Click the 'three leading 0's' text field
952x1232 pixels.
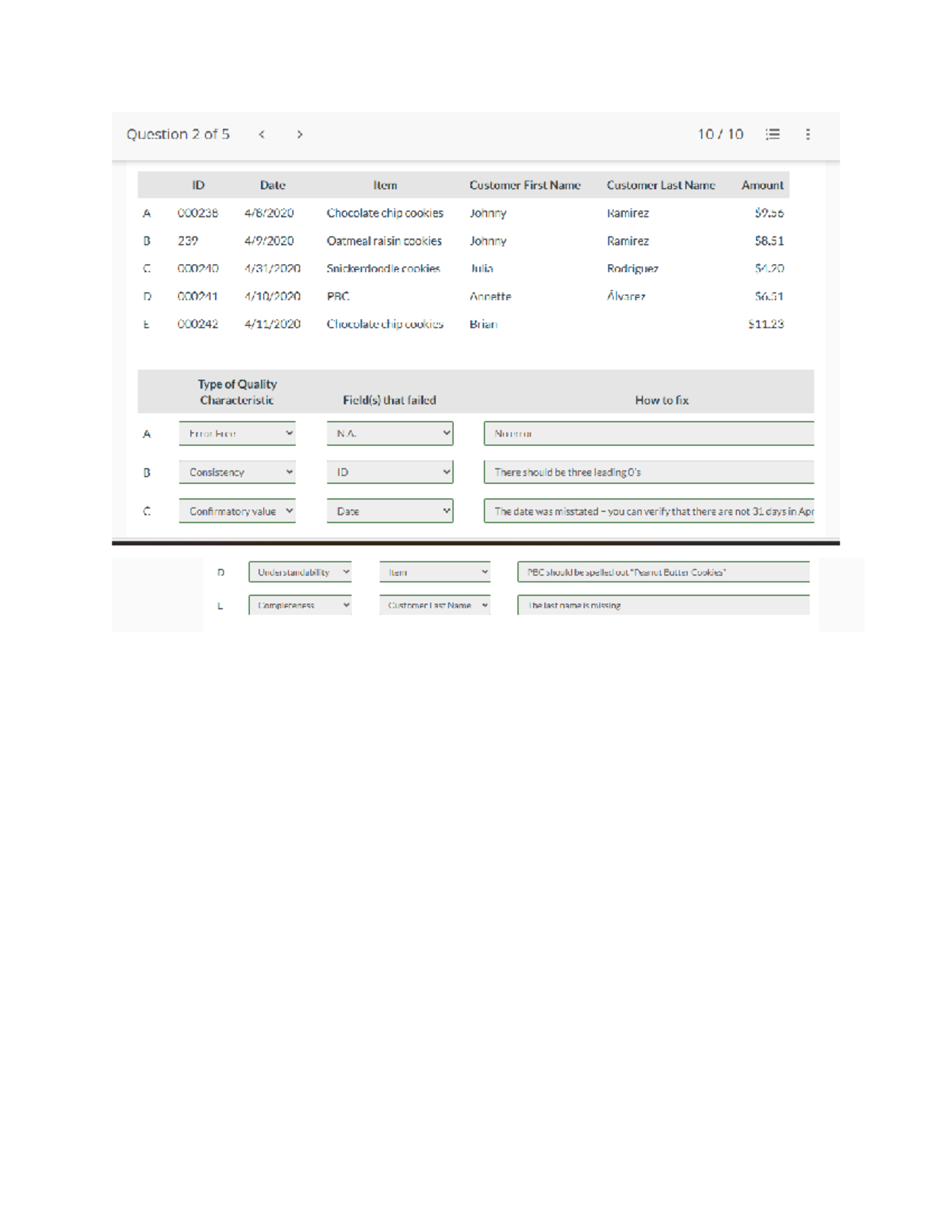(648, 473)
